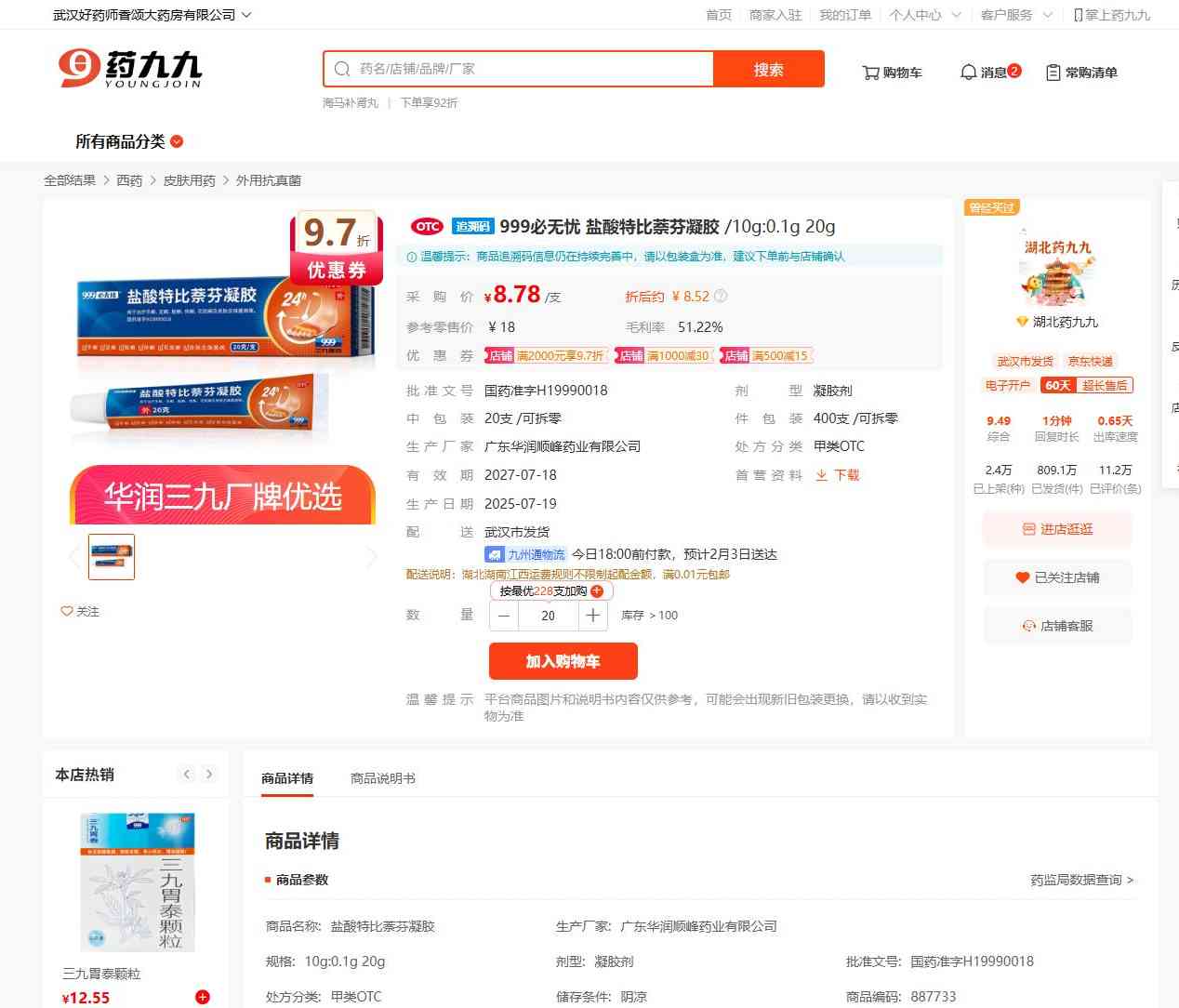1179x1008 pixels.
Task: Increase quantity with the plus stepper
Action: [592, 616]
